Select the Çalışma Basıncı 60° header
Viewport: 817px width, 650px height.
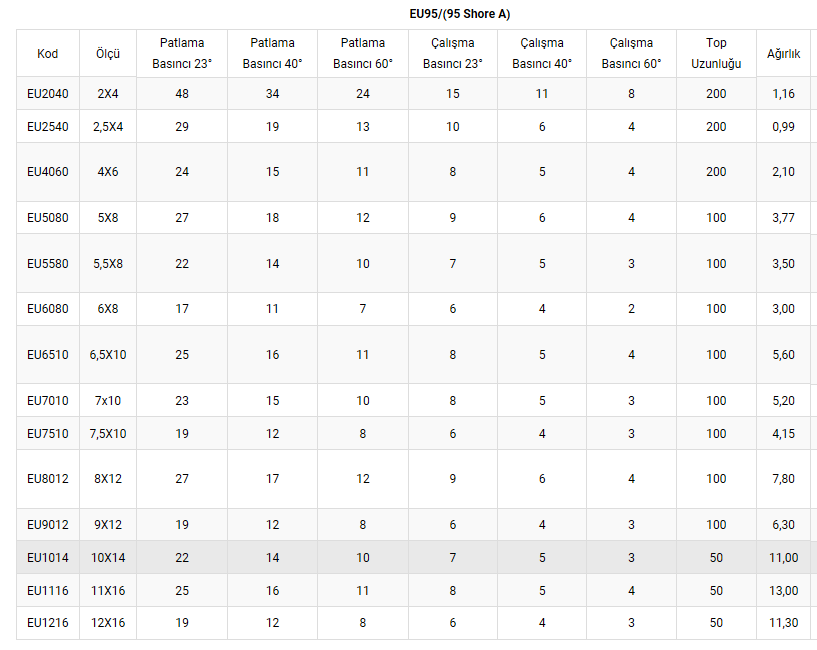(x=631, y=54)
